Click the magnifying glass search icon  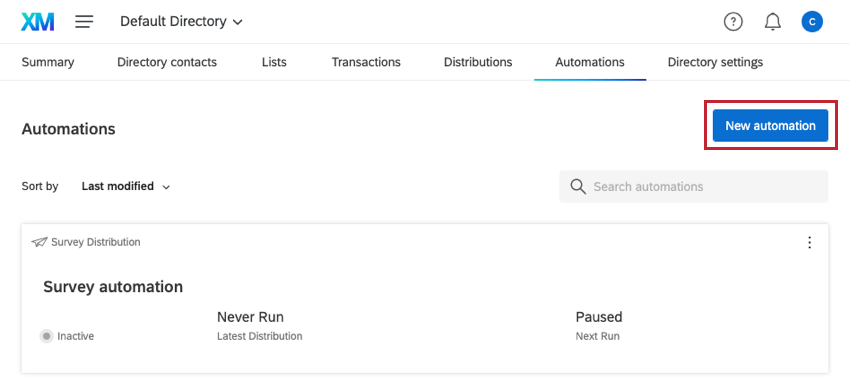(x=578, y=187)
